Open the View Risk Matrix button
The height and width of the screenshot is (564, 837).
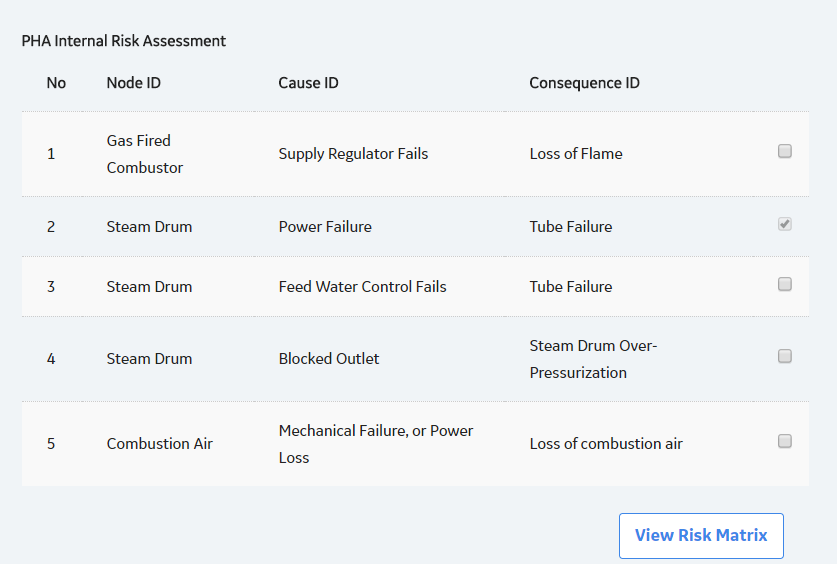pyautogui.click(x=701, y=535)
